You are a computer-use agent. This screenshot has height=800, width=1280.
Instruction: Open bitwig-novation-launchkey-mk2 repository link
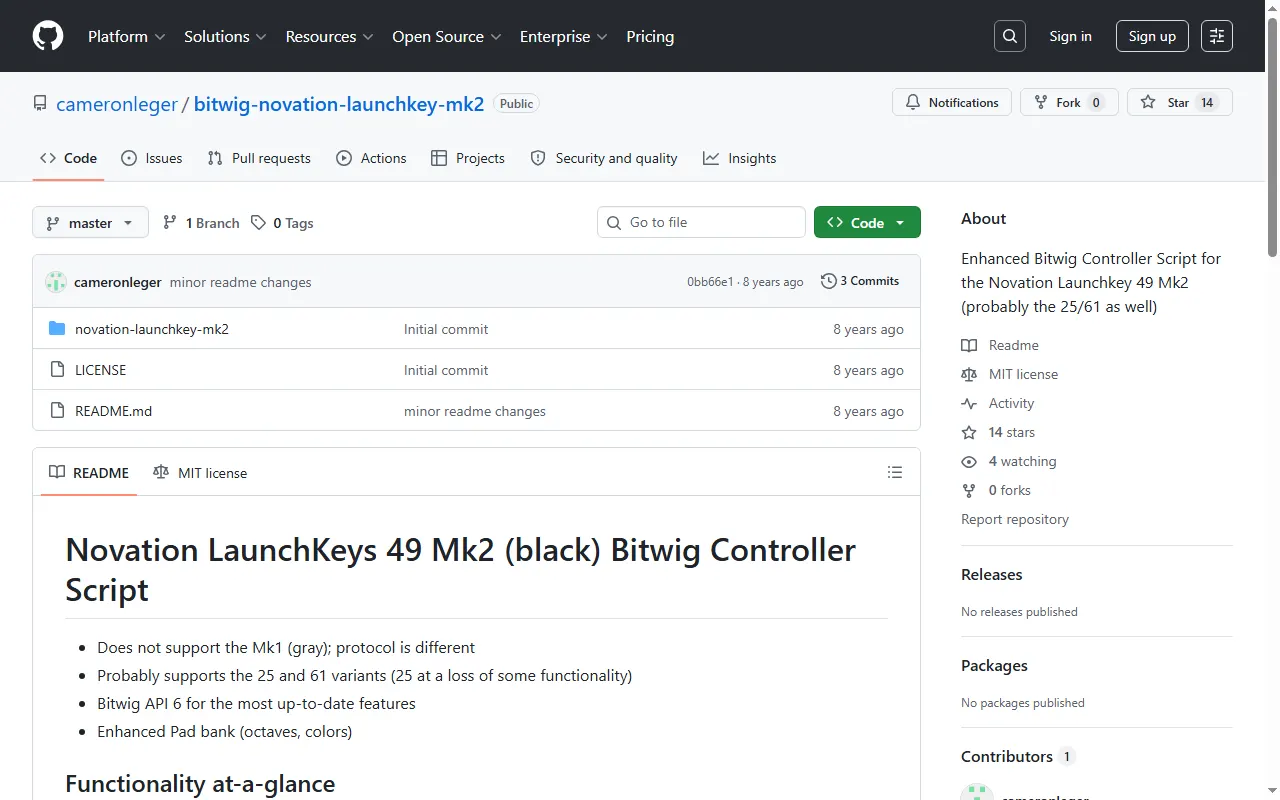point(339,104)
